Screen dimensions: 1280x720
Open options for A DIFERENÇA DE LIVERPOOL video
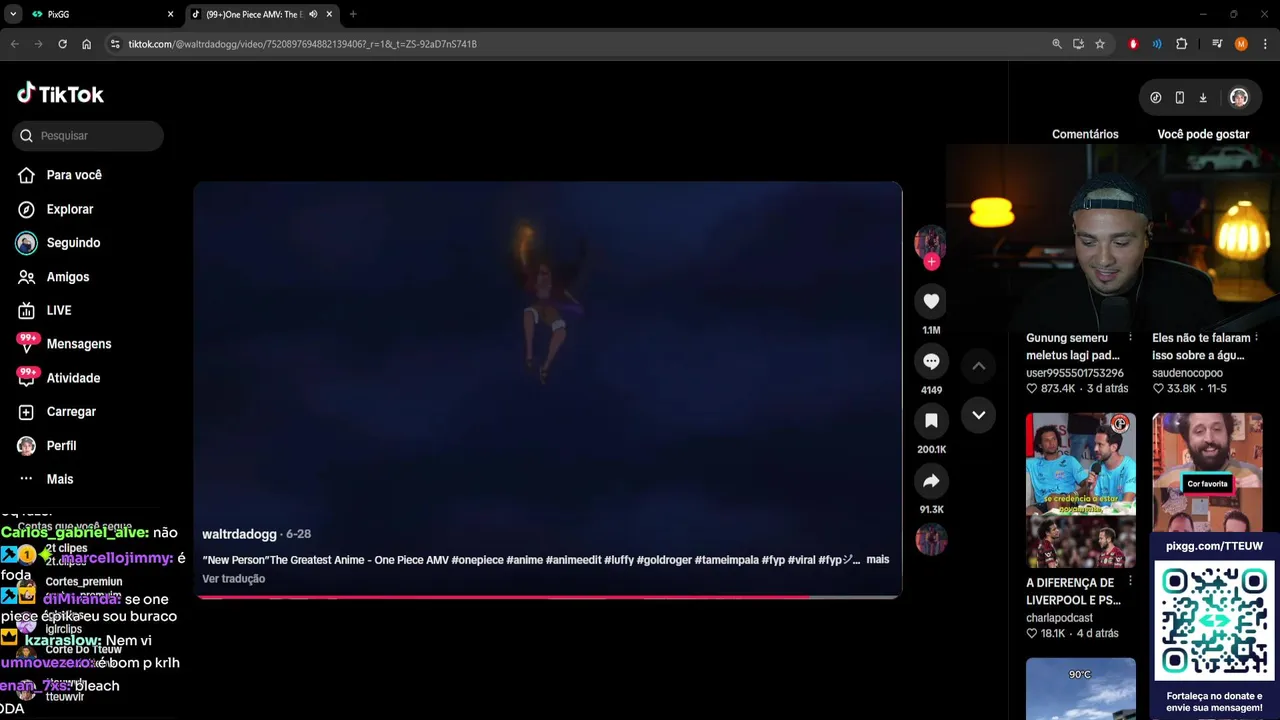(1130, 581)
